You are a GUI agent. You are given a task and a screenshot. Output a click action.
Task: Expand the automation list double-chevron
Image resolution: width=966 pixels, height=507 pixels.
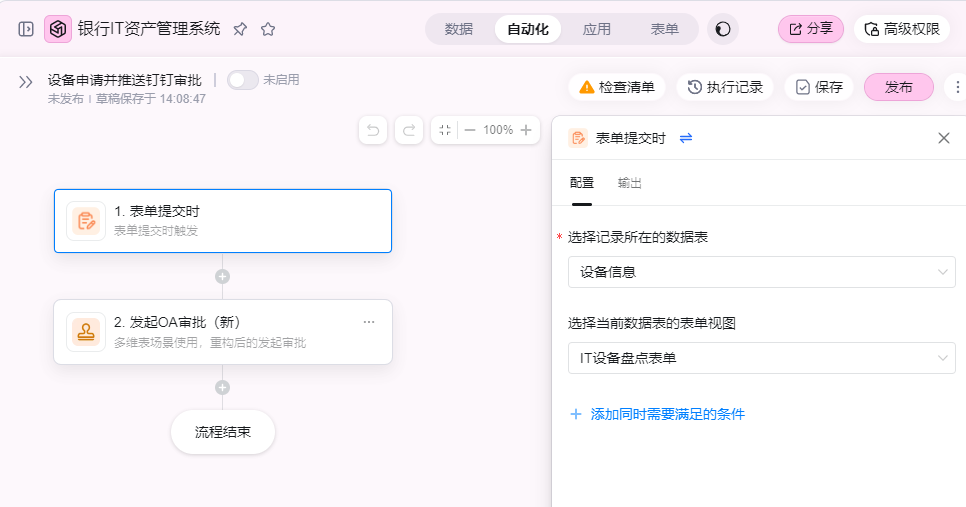click(25, 82)
